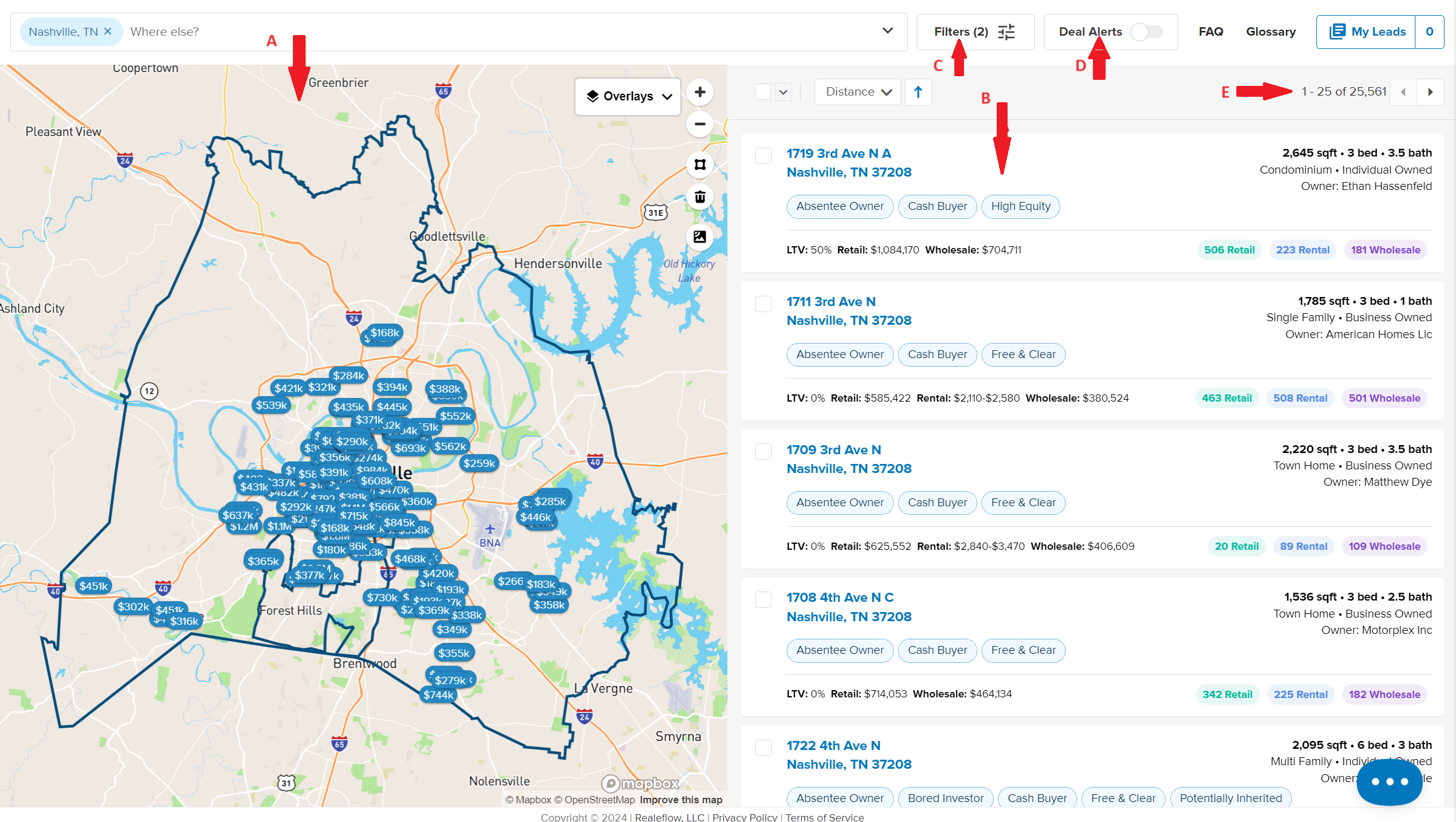Select the $358k map price marker
Viewport: 1456px width, 822px height.
coord(548,605)
